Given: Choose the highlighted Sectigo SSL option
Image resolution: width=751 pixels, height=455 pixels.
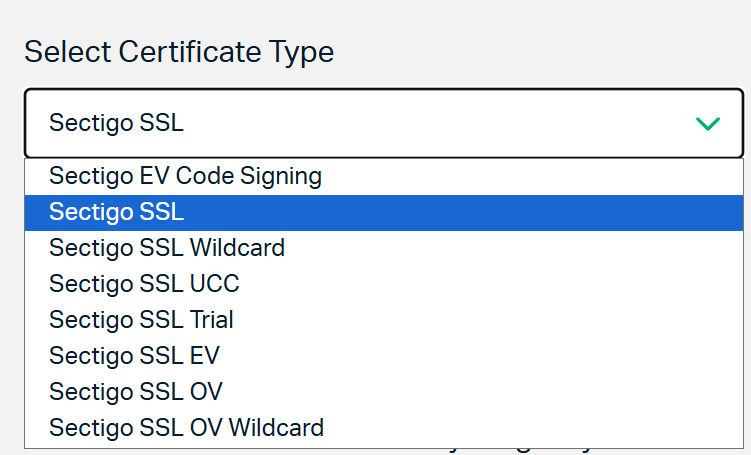Looking at the screenshot, I should point(117,212).
